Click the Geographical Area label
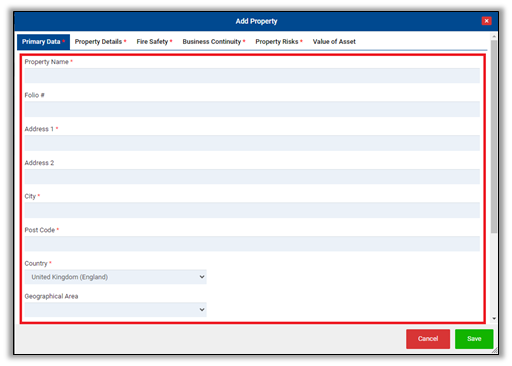Screen dimensions: 512x366 pyautogui.click(x=51, y=296)
